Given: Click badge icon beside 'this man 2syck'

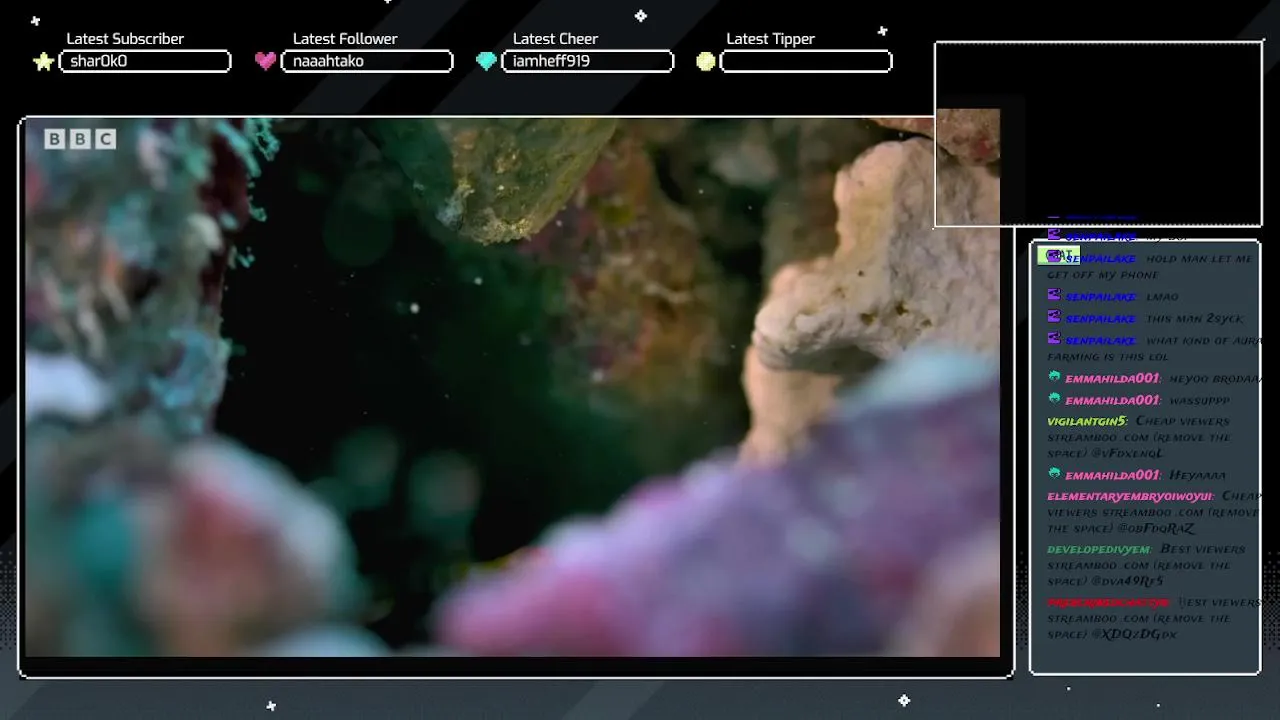Looking at the screenshot, I should point(1054,317).
